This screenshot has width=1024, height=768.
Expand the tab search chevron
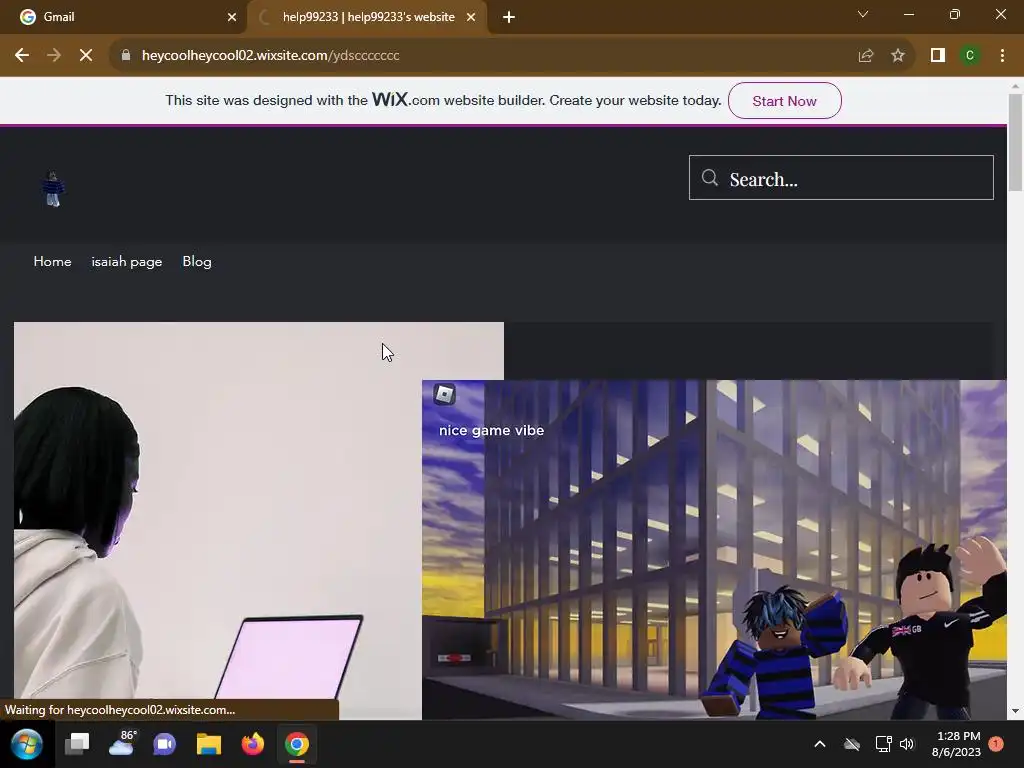pyautogui.click(x=863, y=14)
